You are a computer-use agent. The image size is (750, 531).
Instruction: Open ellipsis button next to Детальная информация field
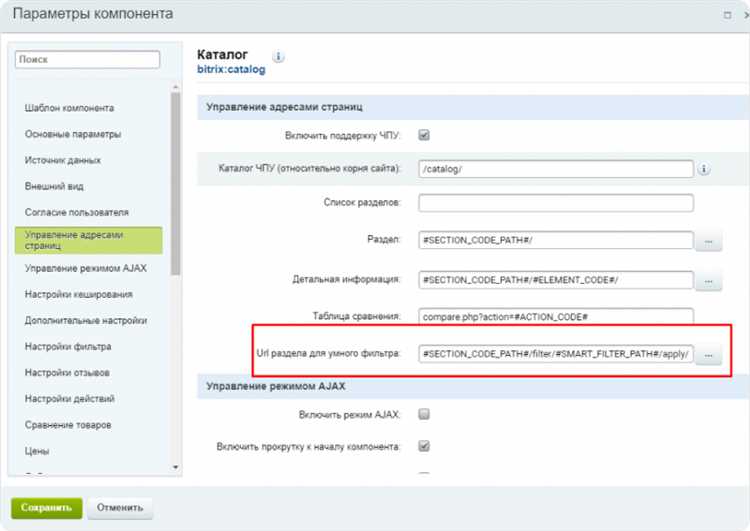(708, 281)
